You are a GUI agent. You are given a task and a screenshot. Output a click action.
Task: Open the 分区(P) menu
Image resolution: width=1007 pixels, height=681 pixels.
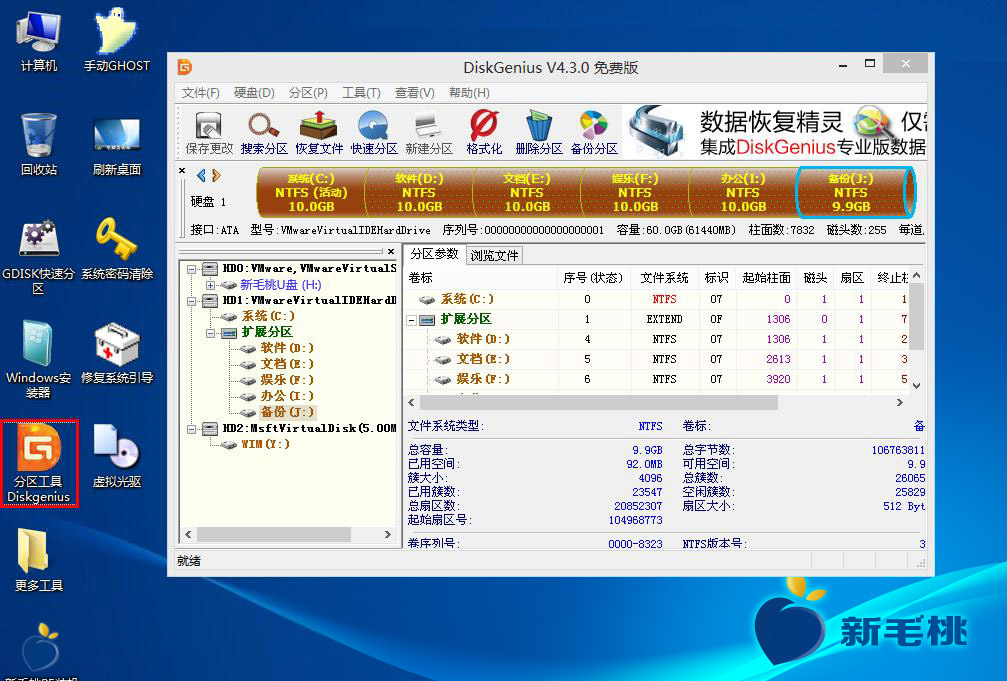[308, 93]
